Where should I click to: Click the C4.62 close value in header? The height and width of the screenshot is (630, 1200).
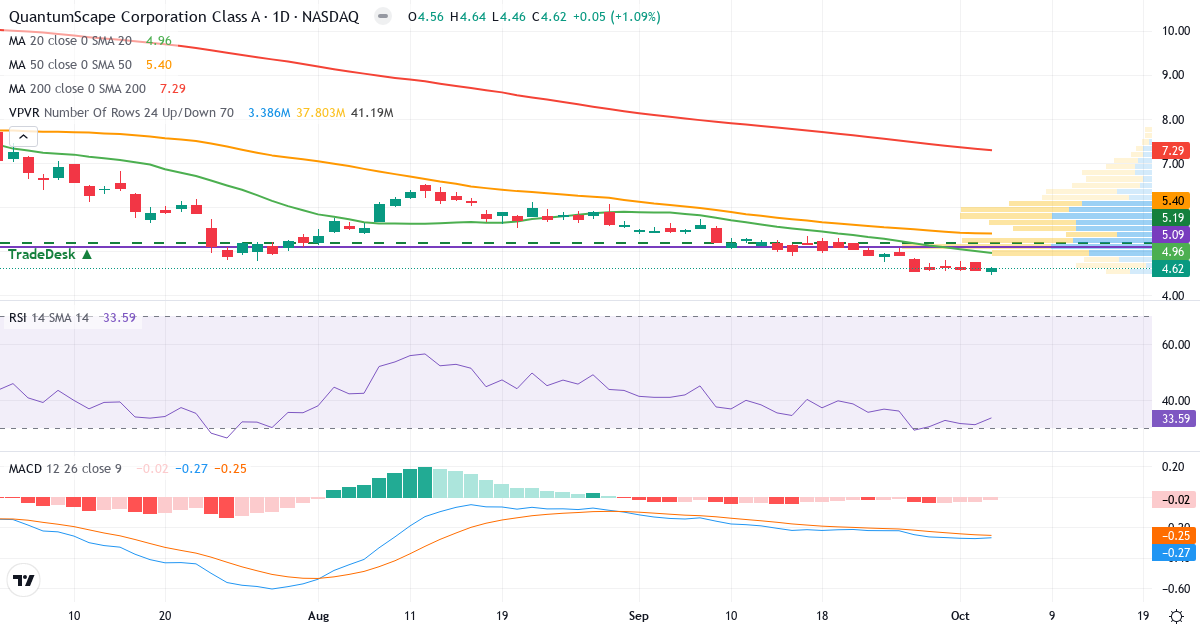[550, 17]
